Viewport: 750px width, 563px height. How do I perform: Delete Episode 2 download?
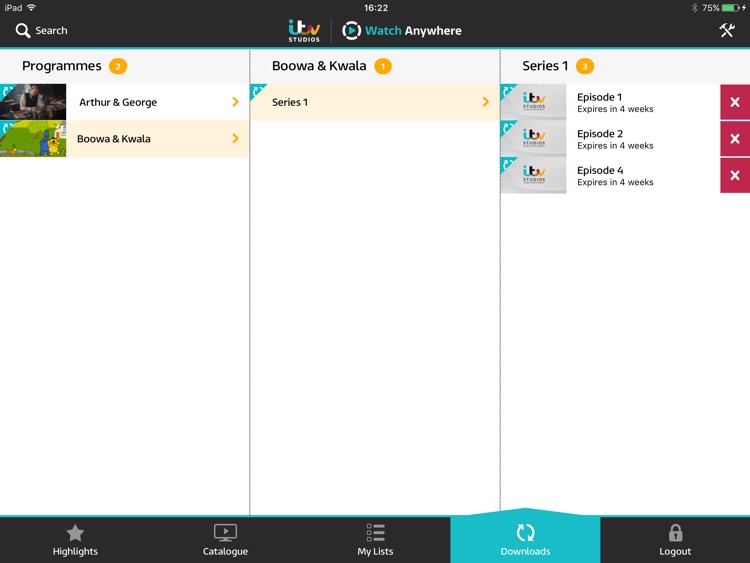(x=735, y=139)
